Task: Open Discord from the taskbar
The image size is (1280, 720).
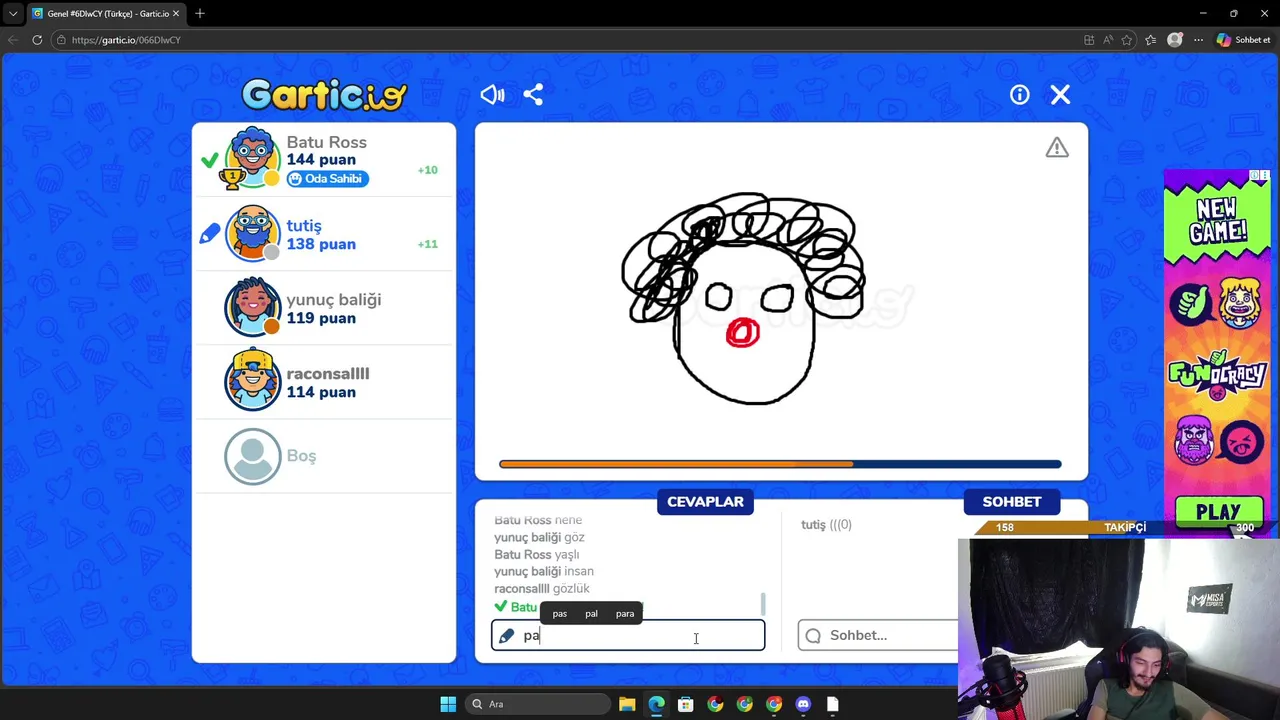Action: [x=803, y=704]
